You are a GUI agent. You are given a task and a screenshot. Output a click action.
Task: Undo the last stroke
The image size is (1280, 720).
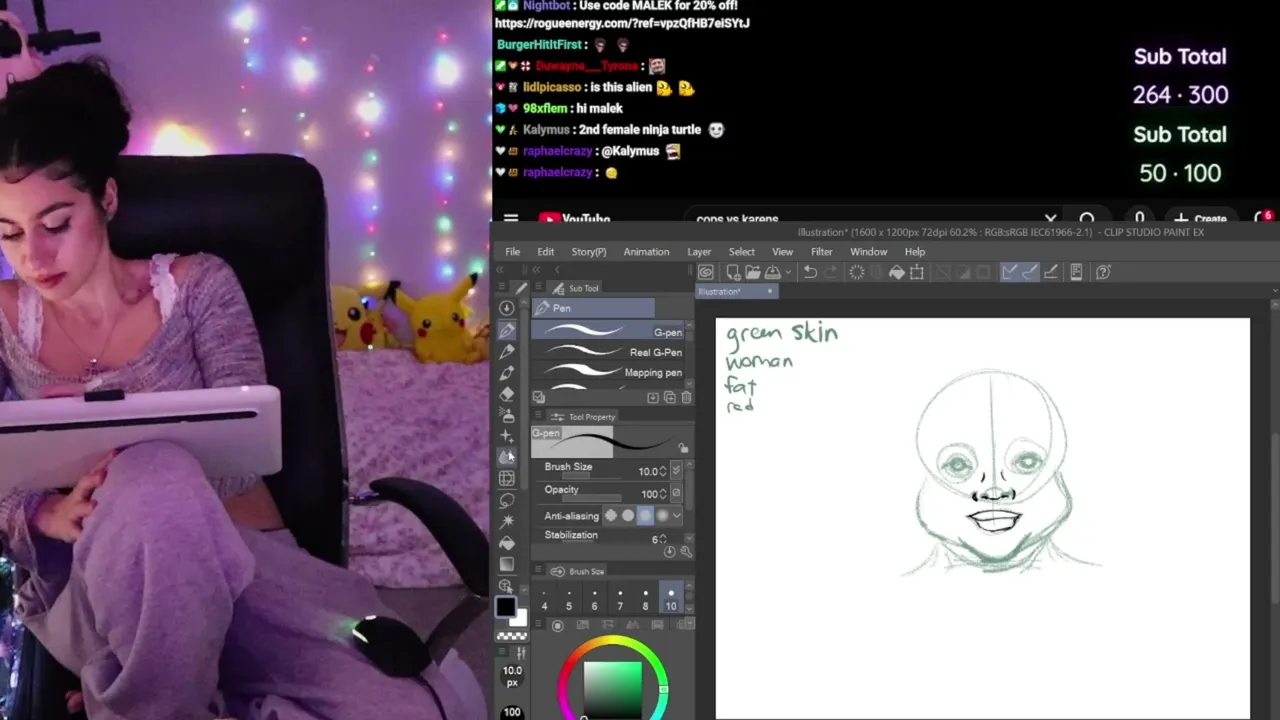pos(810,272)
